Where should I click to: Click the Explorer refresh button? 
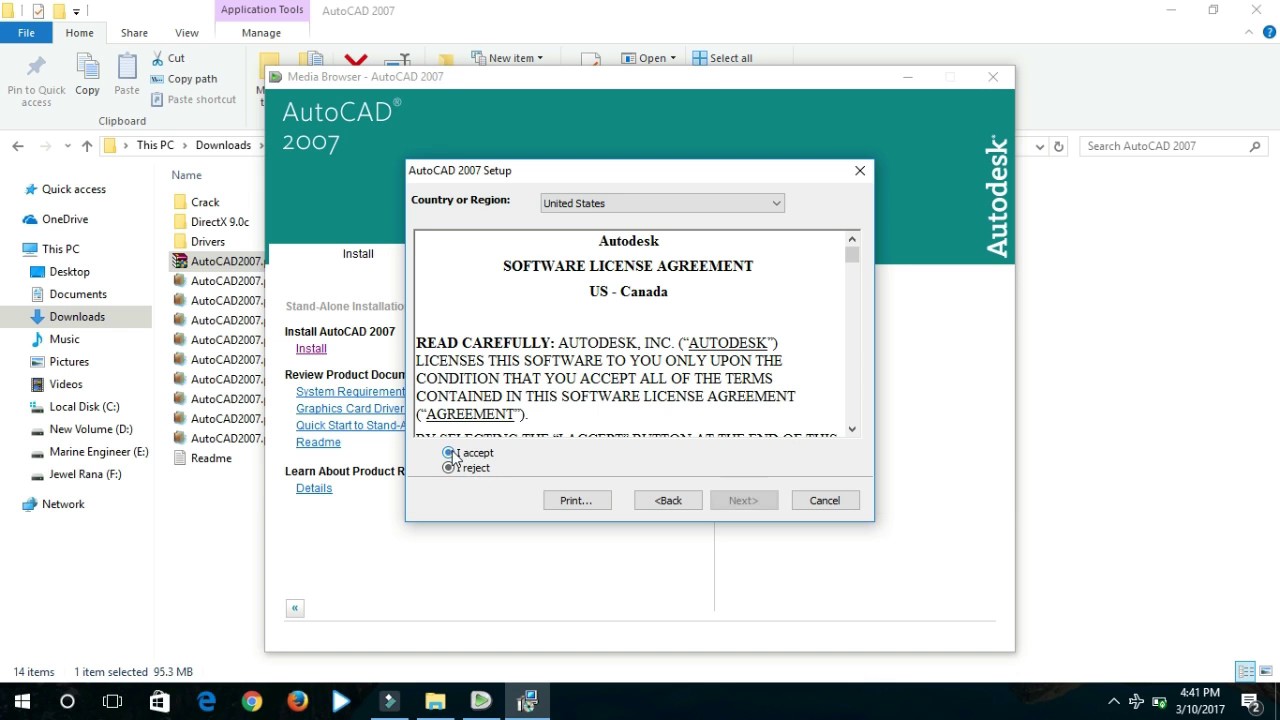tap(1059, 146)
